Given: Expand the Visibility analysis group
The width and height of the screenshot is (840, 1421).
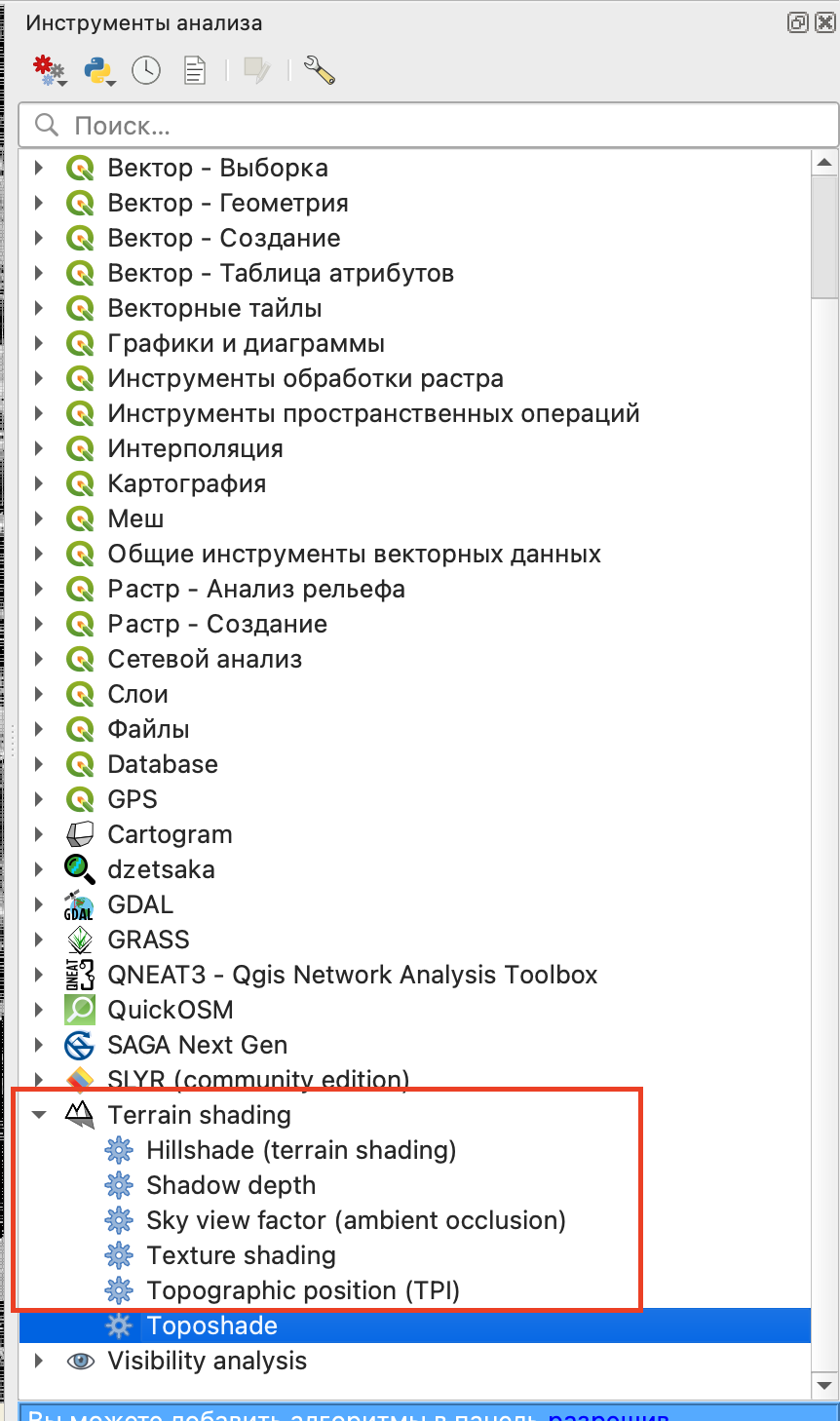Looking at the screenshot, I should click(39, 1361).
